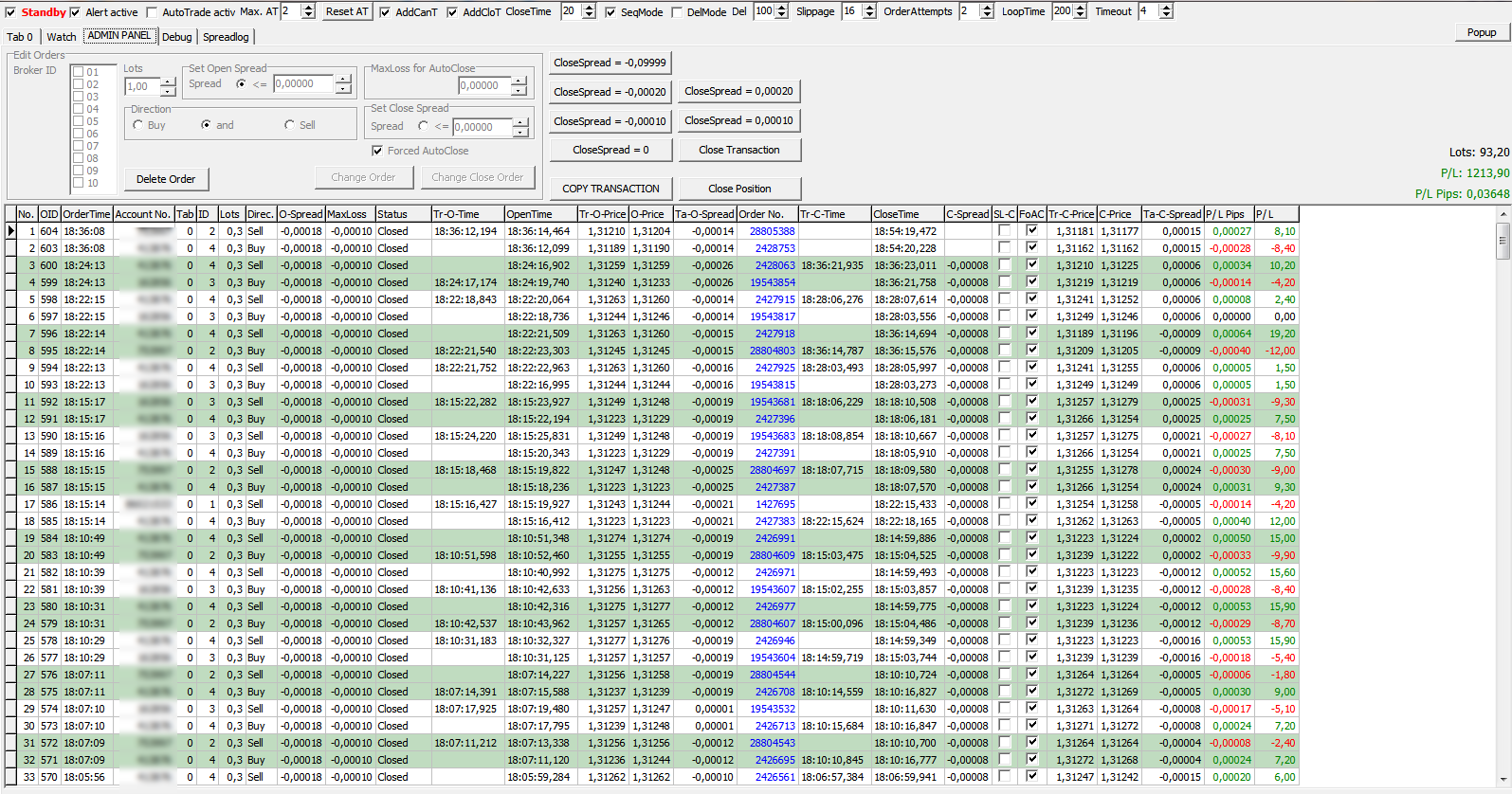The image size is (1512, 794).
Task: Check Broker ID 01 checkbox
Action: tap(79, 72)
